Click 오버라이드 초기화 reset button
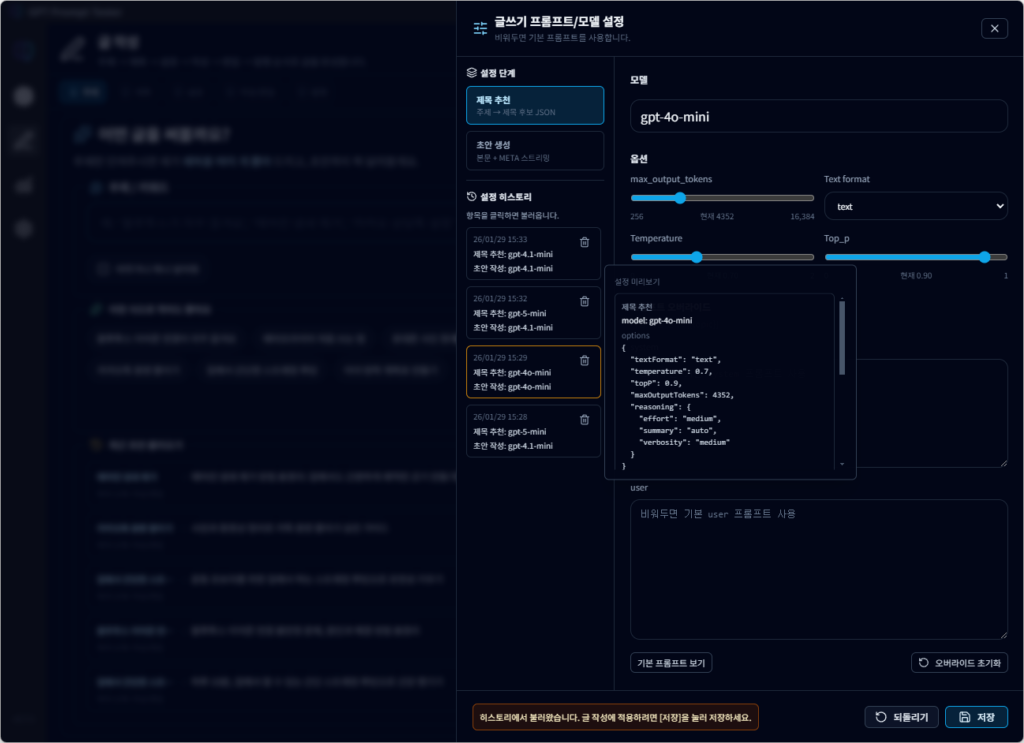Image resolution: width=1024 pixels, height=743 pixels. point(959,663)
